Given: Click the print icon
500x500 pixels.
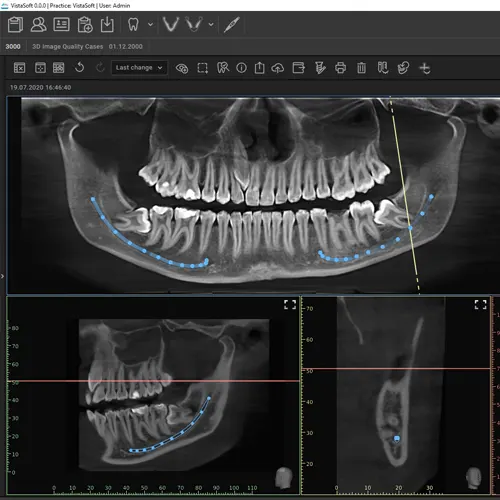Looking at the screenshot, I should 340,68.
